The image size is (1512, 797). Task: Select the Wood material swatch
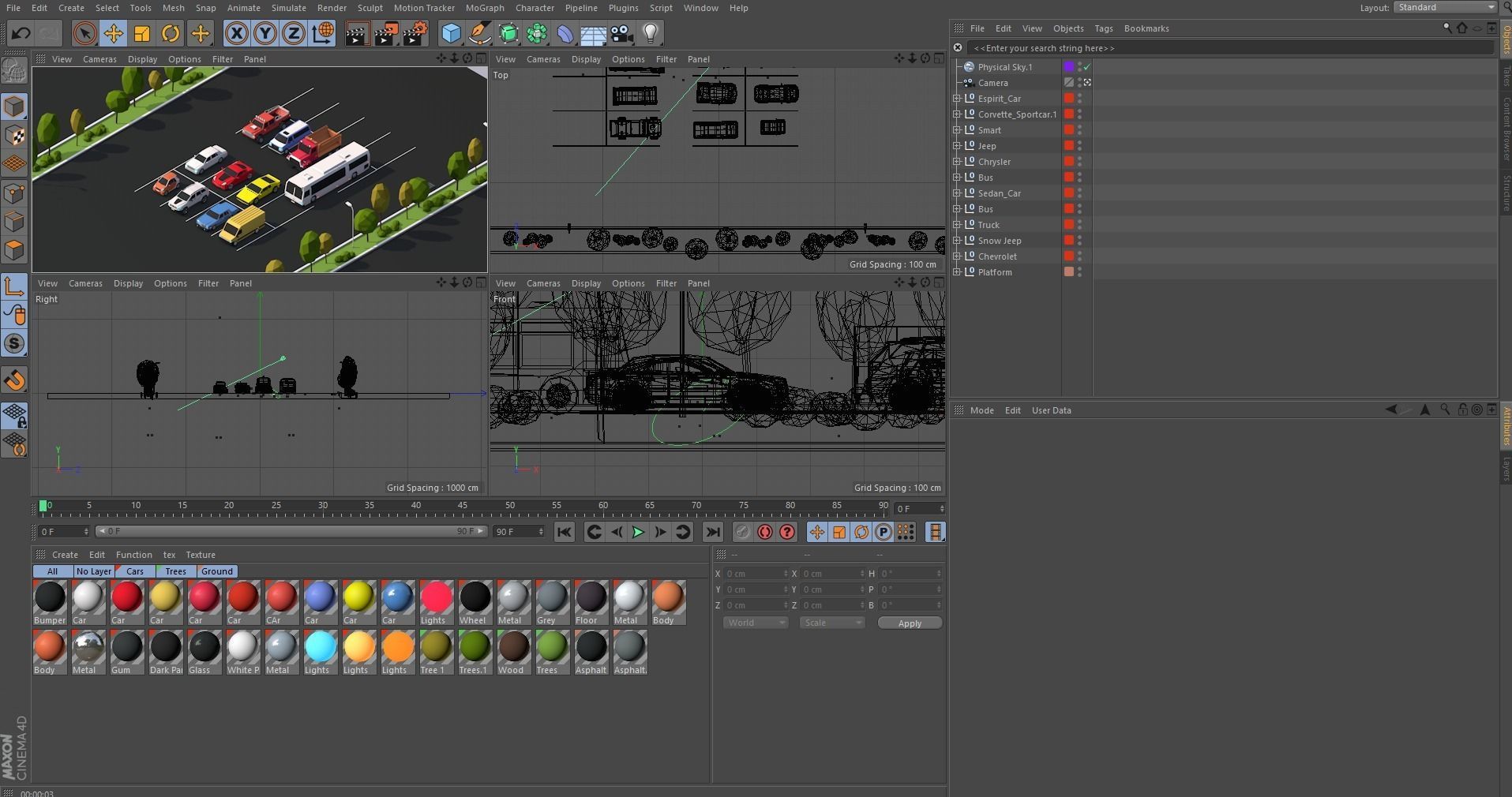[514, 653]
